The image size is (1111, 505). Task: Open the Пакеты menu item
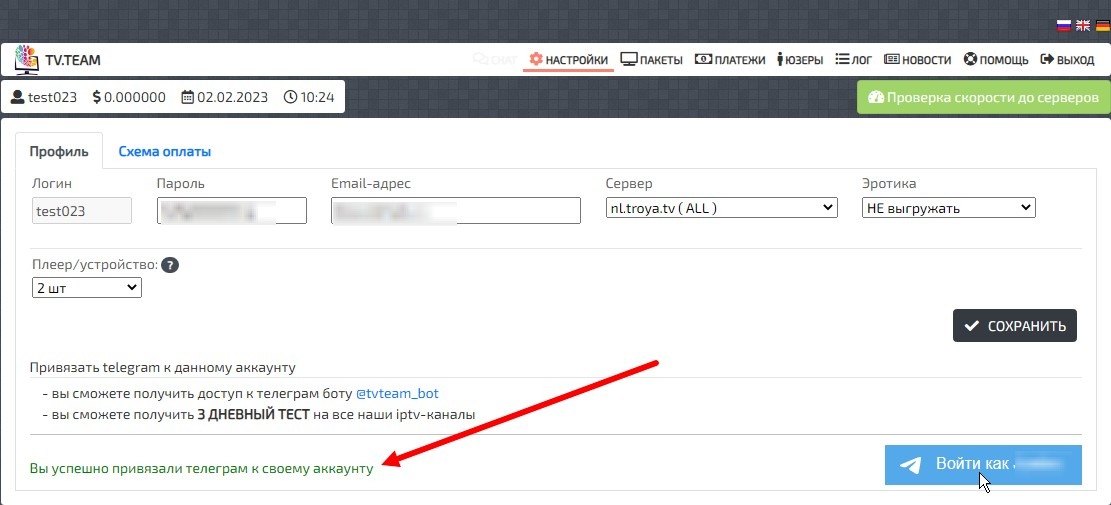(651, 60)
